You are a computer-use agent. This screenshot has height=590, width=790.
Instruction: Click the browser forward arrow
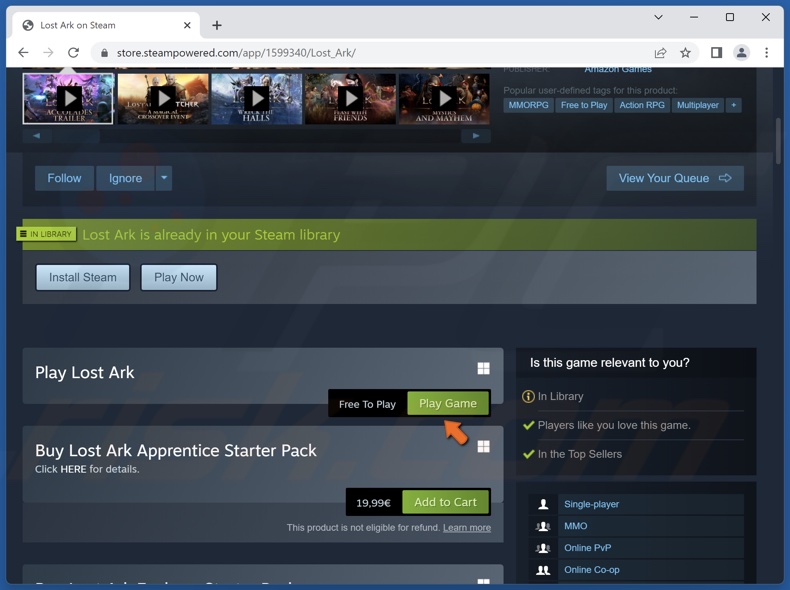48,52
